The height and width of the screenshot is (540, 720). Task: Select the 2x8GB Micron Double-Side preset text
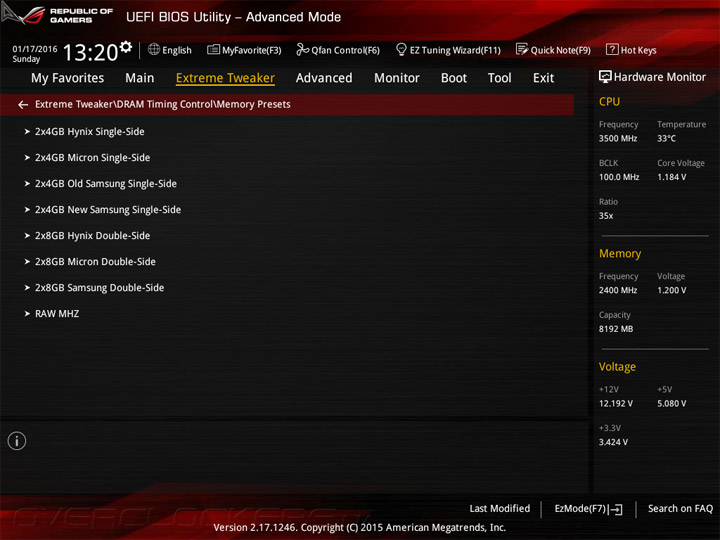(95, 262)
